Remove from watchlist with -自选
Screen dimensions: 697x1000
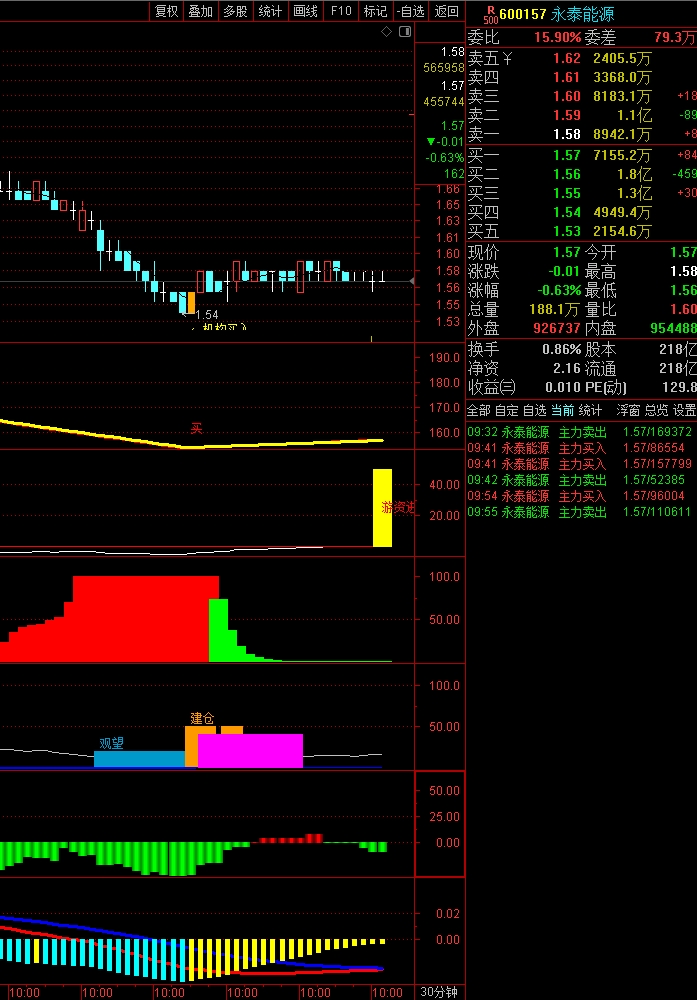[410, 11]
